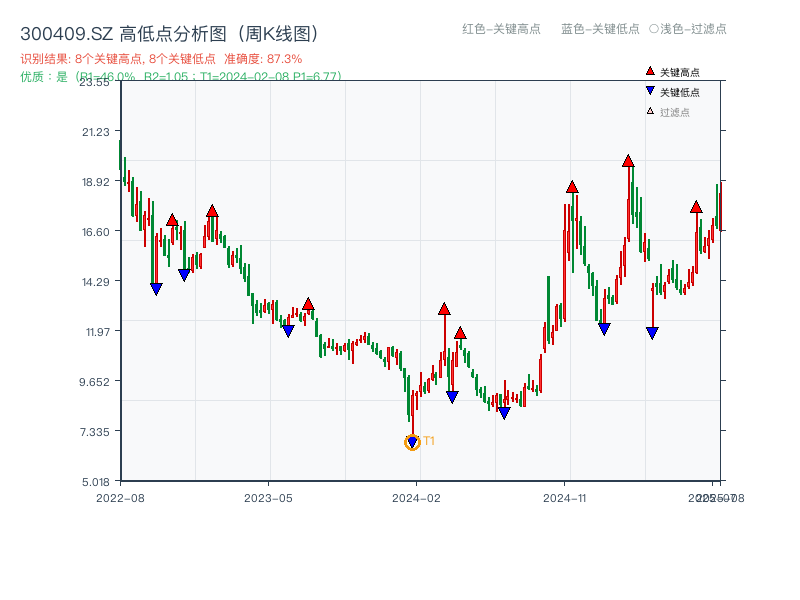This screenshot has height=600, width=800.
Task: Click the highest red key-high triangle
Action: click(x=628, y=161)
